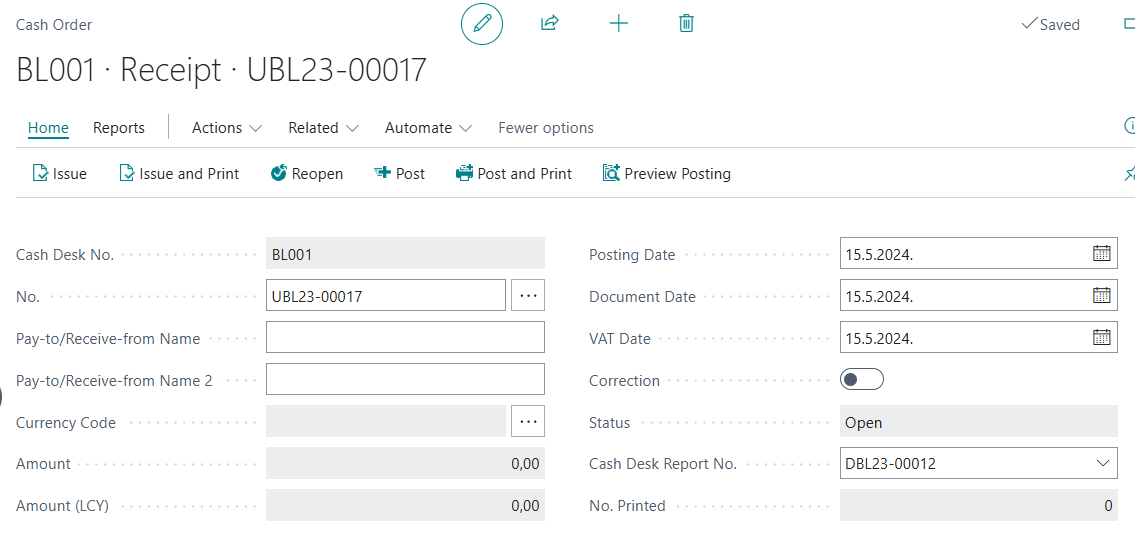
Task: Click the trash delete icon
Action: [x=686, y=24]
